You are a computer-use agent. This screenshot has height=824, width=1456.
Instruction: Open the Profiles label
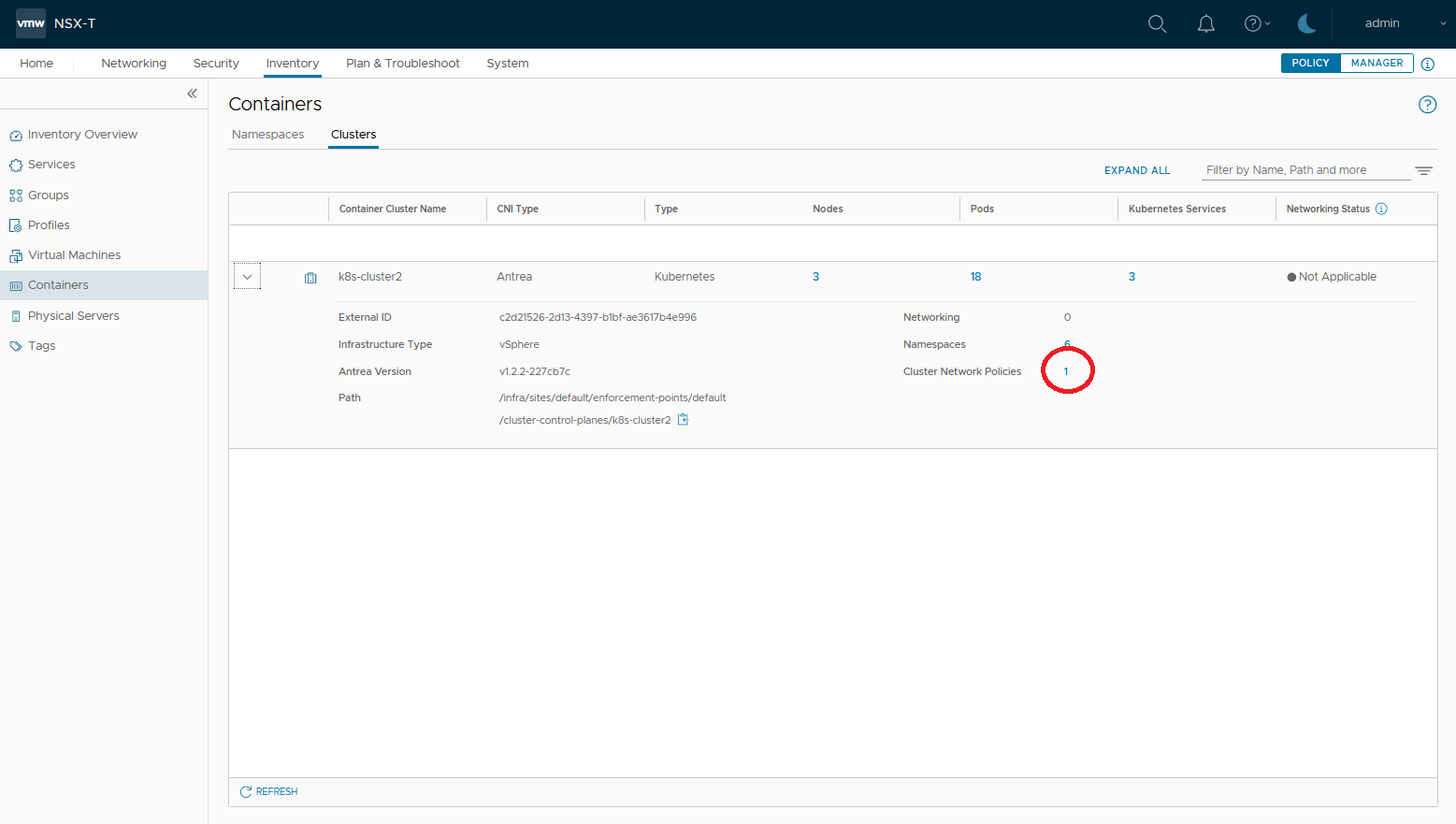click(x=49, y=225)
